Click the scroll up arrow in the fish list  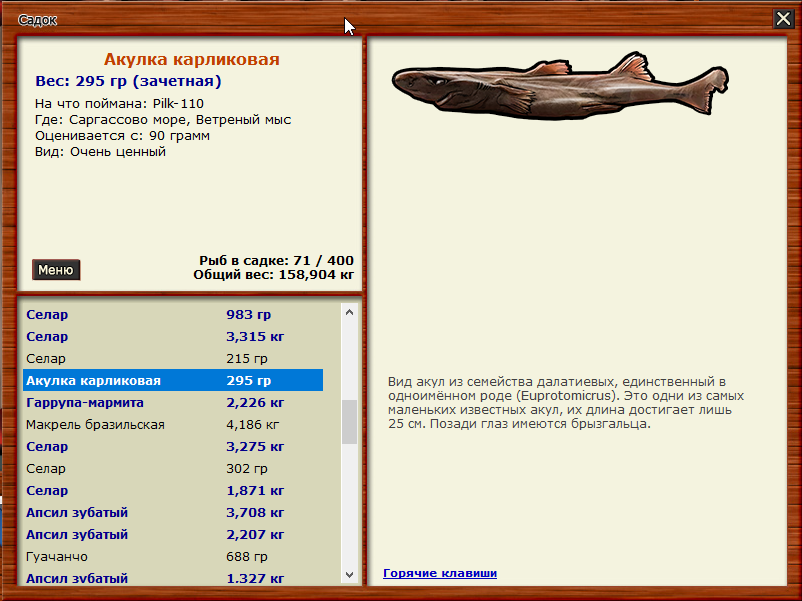(x=349, y=312)
